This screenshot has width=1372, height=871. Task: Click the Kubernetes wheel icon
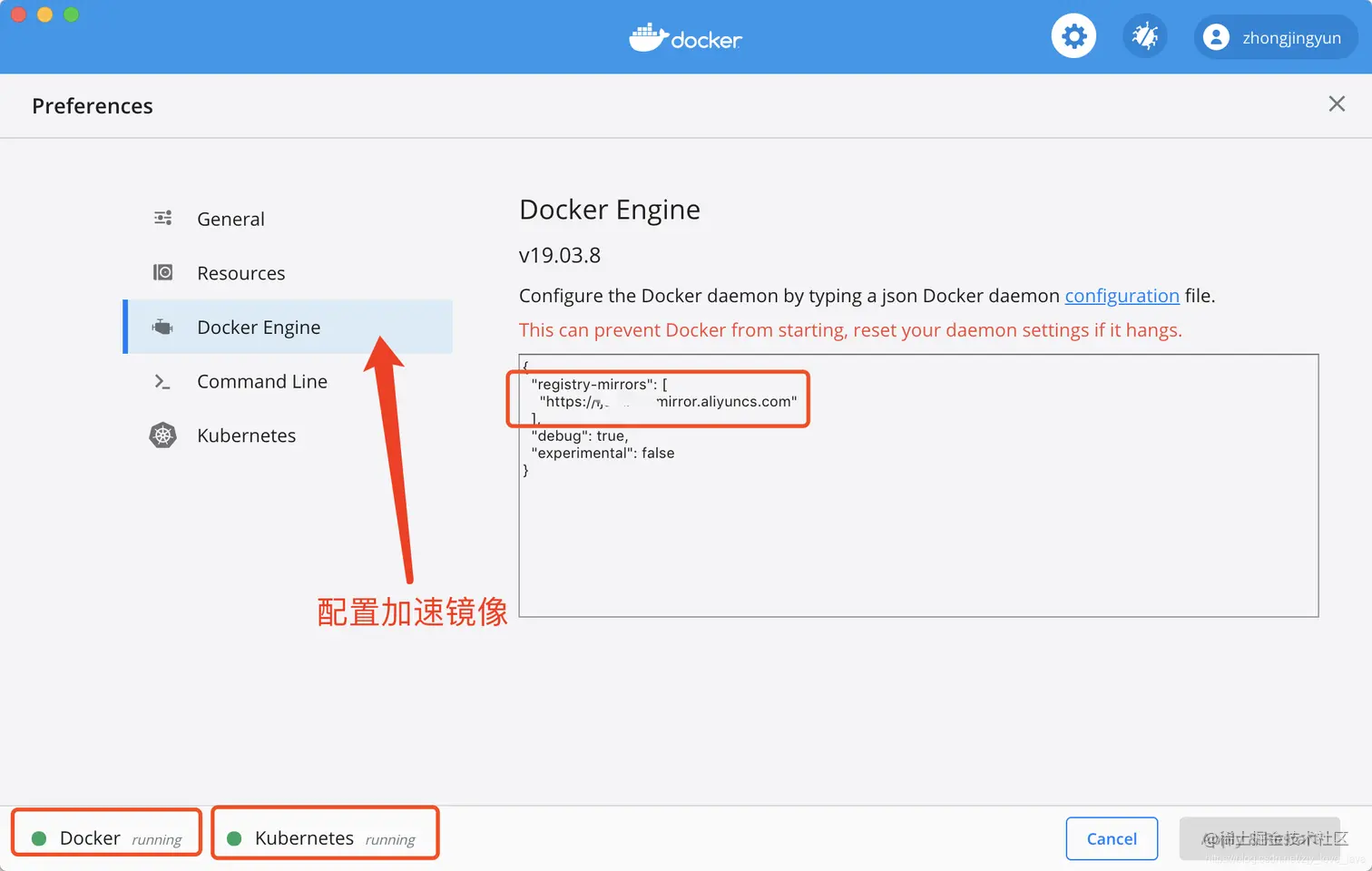pyautogui.click(x=162, y=435)
